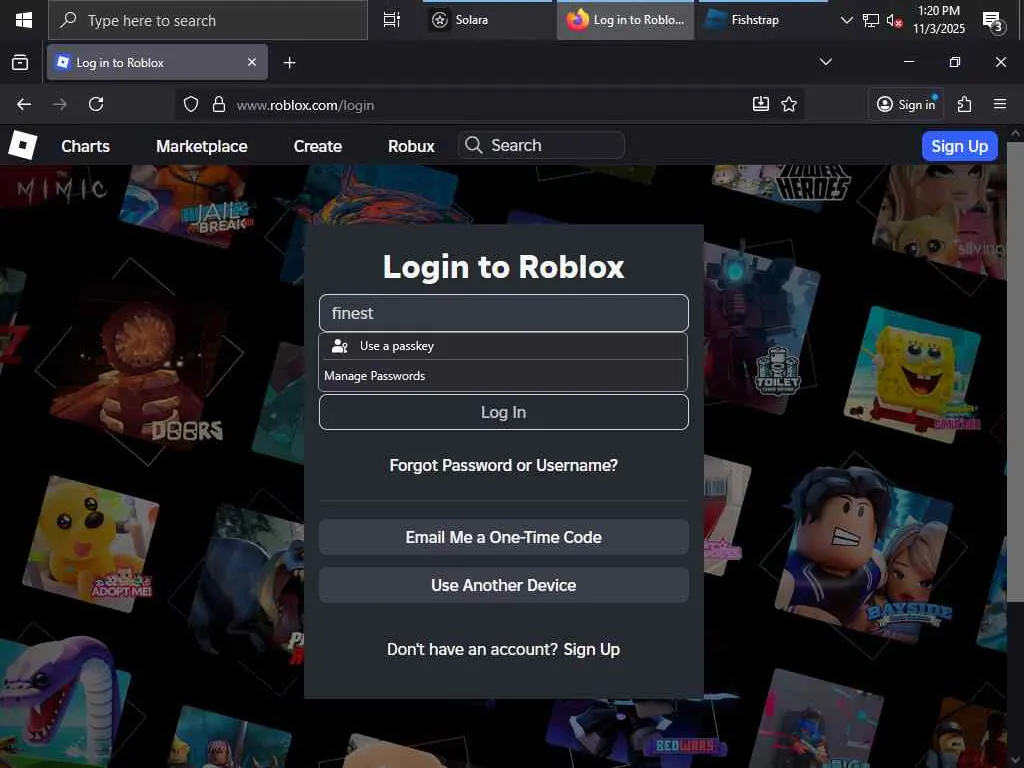Open the network tray icon
Screen dimensions: 1024x768
tap(871, 20)
